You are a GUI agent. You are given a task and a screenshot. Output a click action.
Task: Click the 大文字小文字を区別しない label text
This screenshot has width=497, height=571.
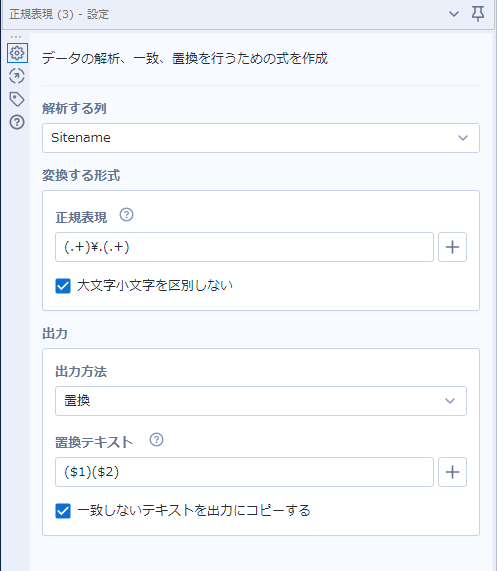[155, 286]
